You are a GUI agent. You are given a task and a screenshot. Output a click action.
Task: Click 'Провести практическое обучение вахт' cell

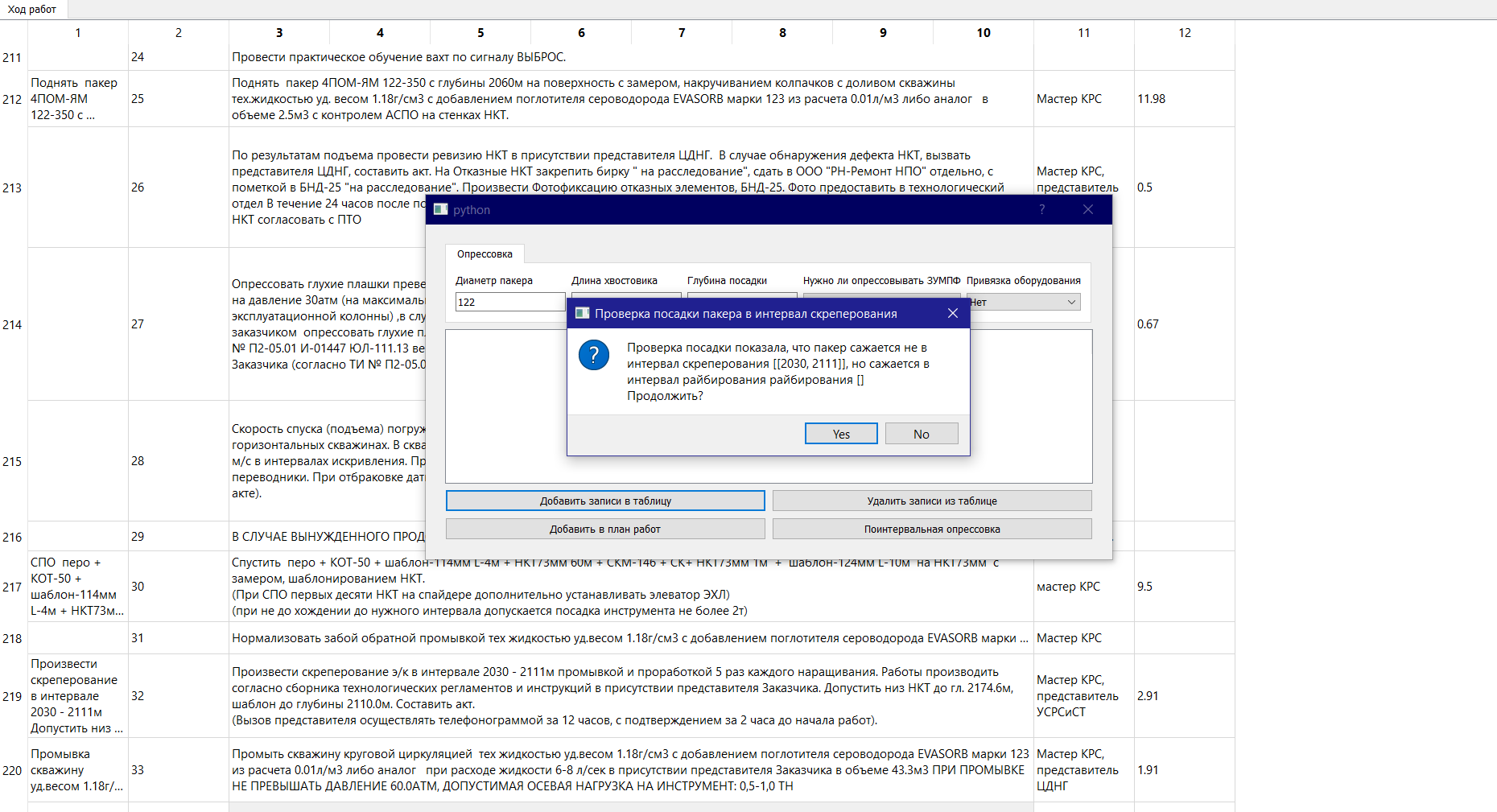631,57
